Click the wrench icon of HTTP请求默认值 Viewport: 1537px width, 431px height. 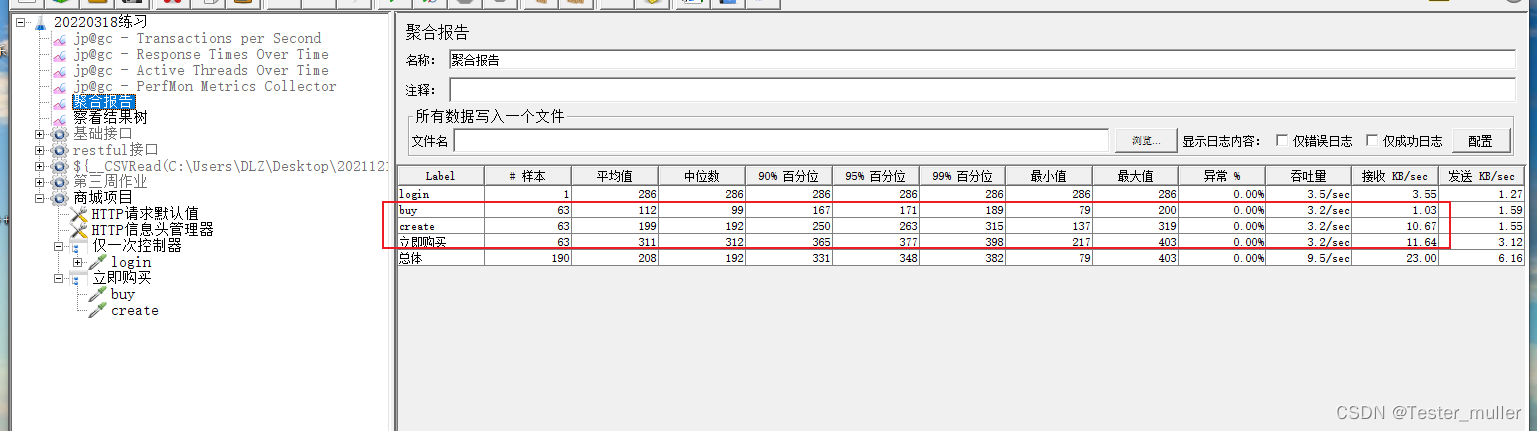(79, 214)
